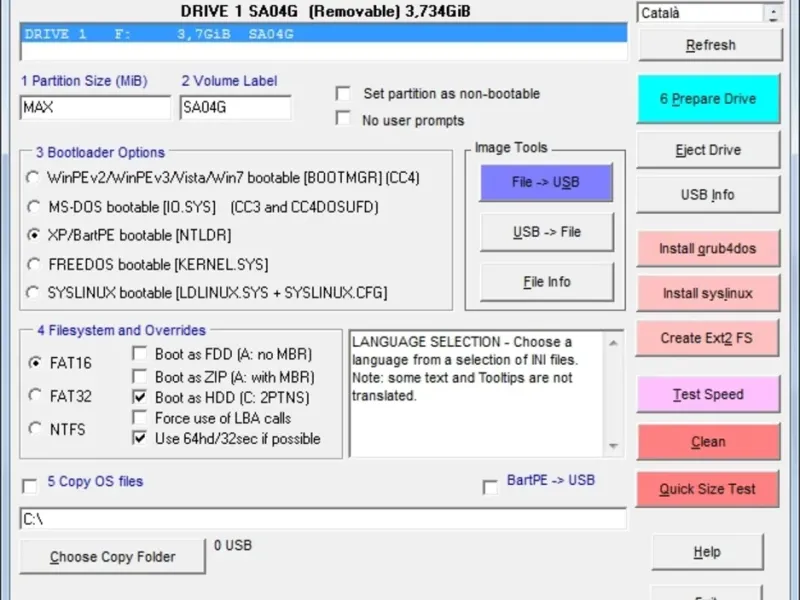The image size is (800, 600).
Task: Click the DRIVE 1 SA04G (Removable) 3,734GiB heading
Action: pos(326,11)
